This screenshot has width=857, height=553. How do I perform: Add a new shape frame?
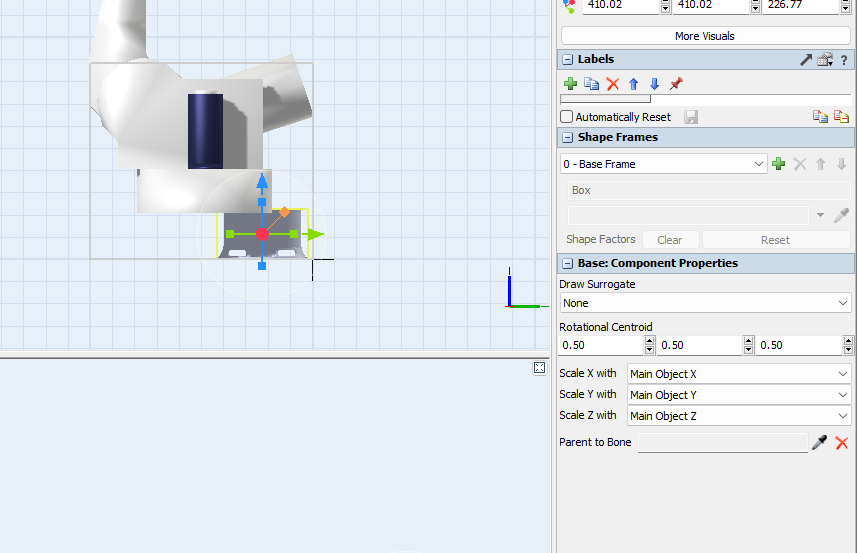(779, 164)
